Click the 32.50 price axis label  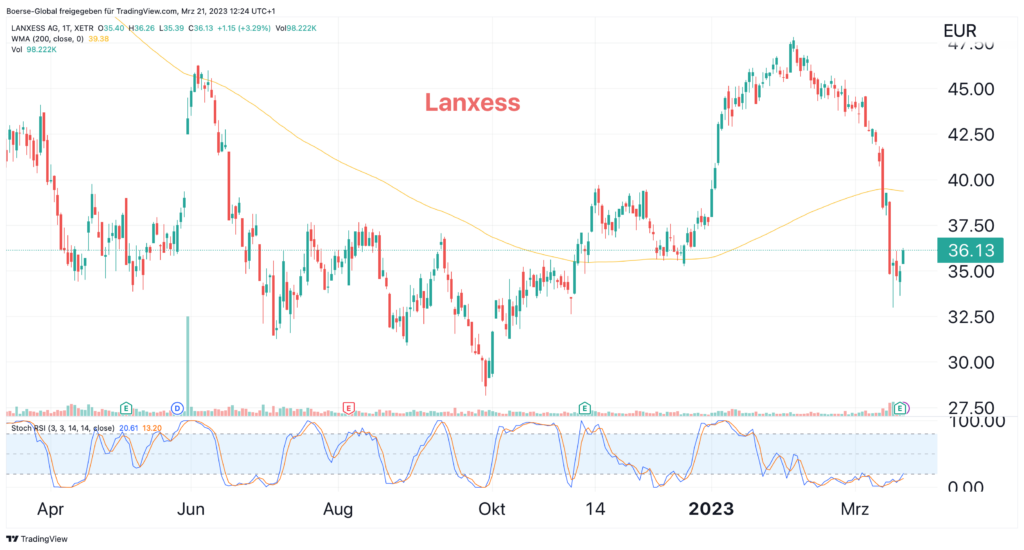coord(970,317)
